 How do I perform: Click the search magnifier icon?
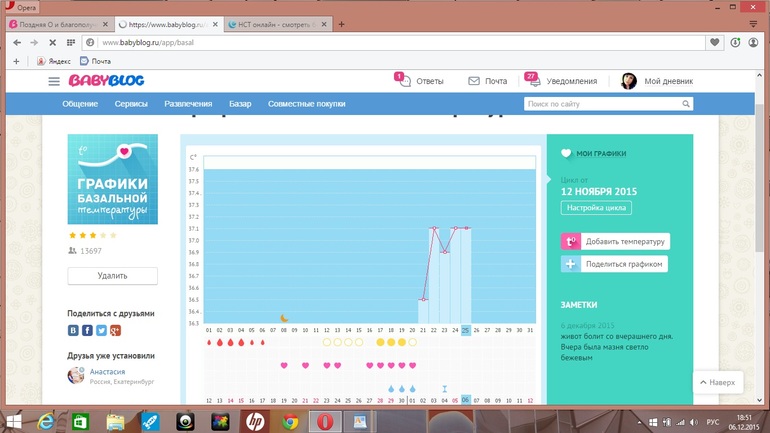tap(686, 104)
